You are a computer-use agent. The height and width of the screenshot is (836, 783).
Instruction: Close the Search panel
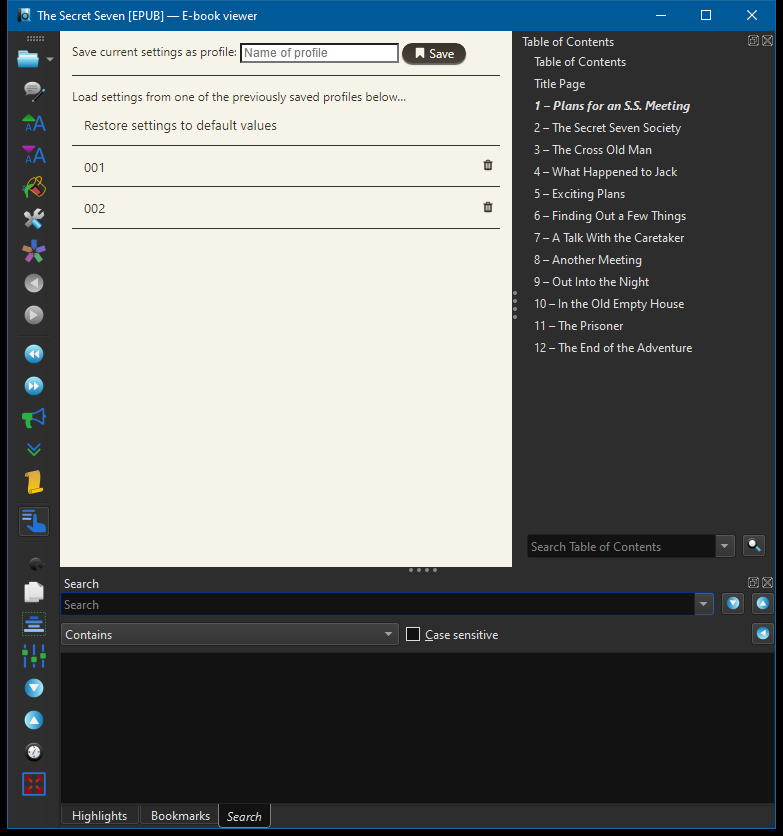point(768,582)
